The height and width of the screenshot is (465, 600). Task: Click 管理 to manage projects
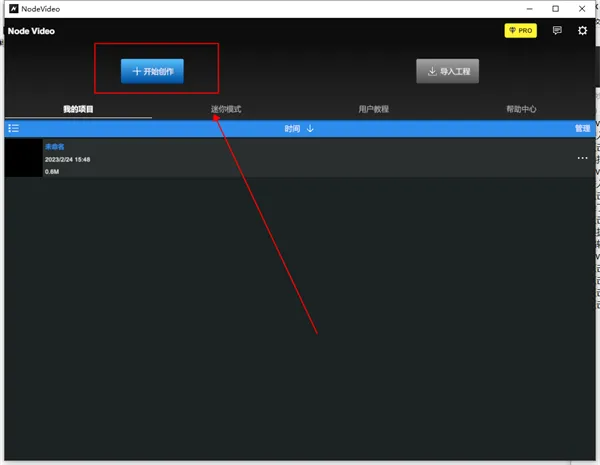582,129
